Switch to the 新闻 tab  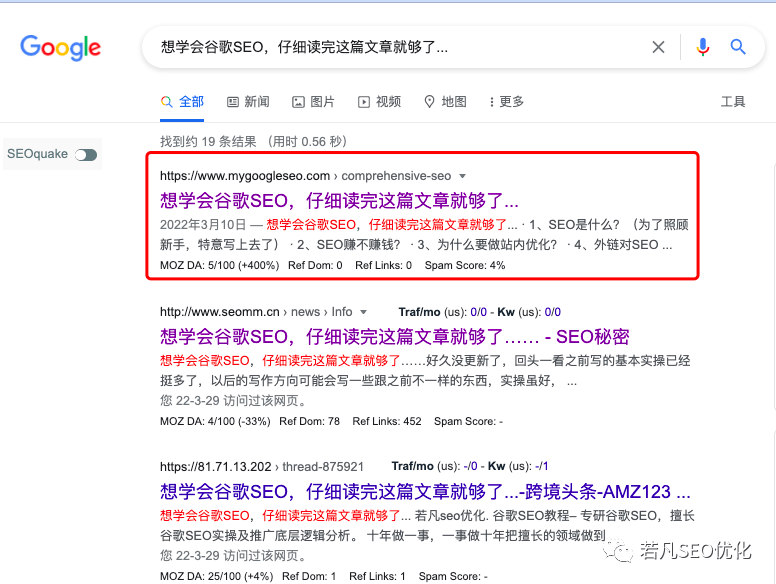248,102
